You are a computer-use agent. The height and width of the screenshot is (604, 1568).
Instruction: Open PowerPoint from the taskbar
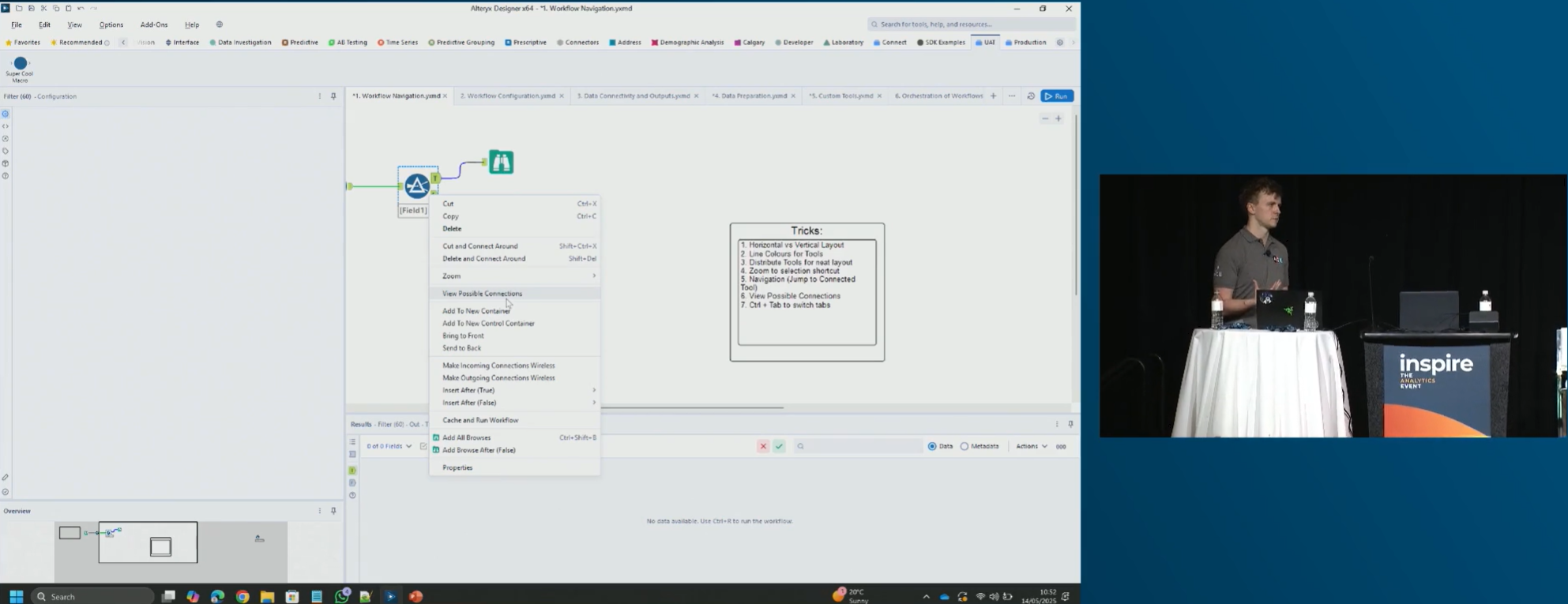pos(416,596)
